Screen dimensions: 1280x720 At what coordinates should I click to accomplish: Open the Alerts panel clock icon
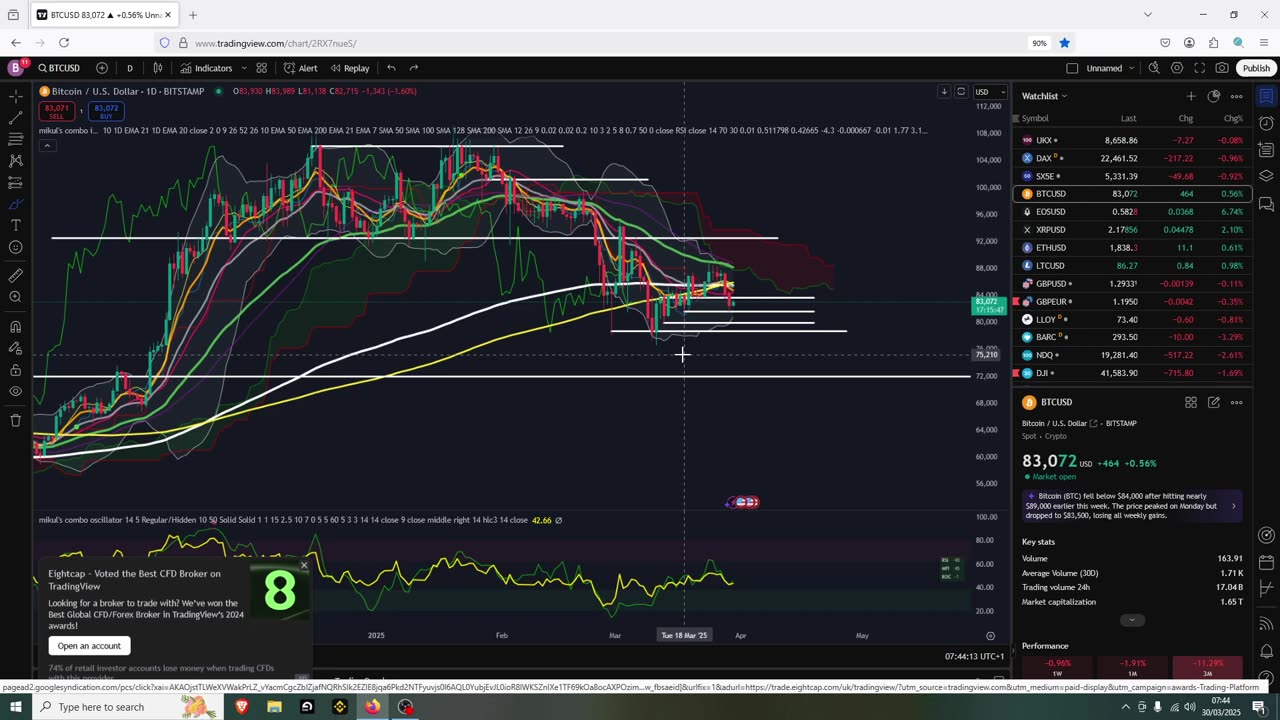tap(1266, 123)
